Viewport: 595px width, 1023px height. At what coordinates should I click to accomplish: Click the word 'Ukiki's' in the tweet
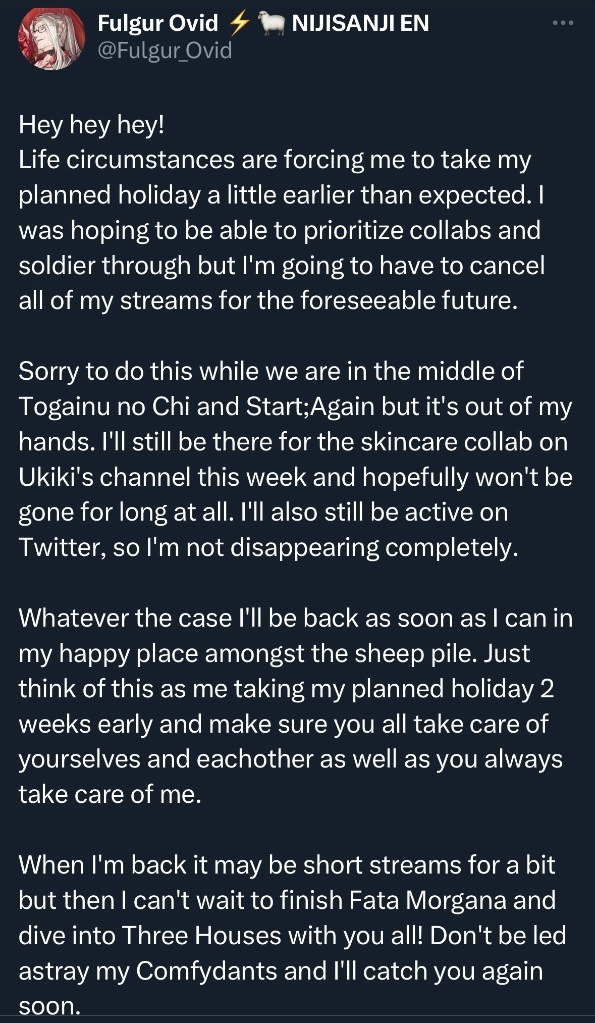pos(57,478)
